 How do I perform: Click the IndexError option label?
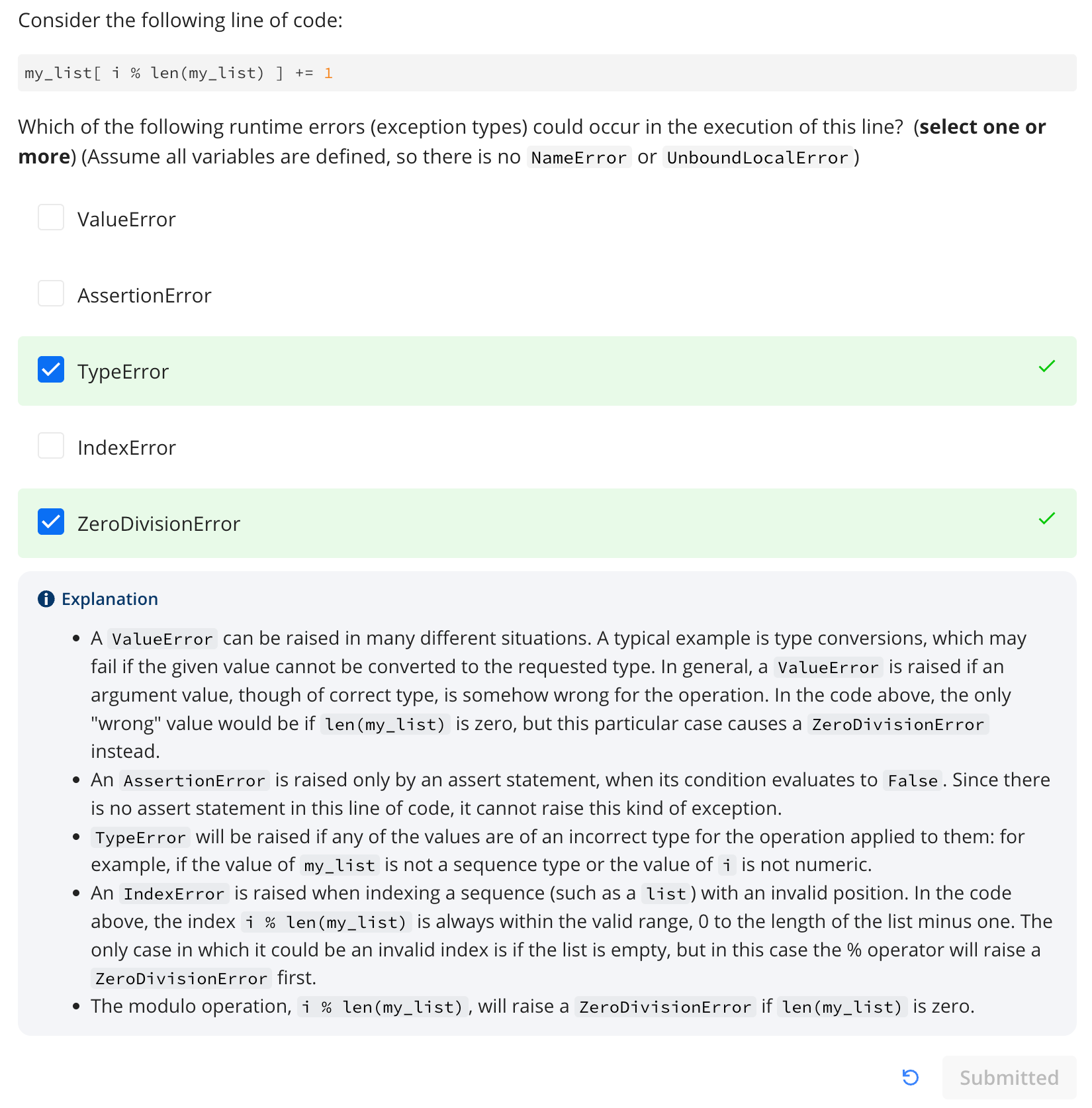126,447
